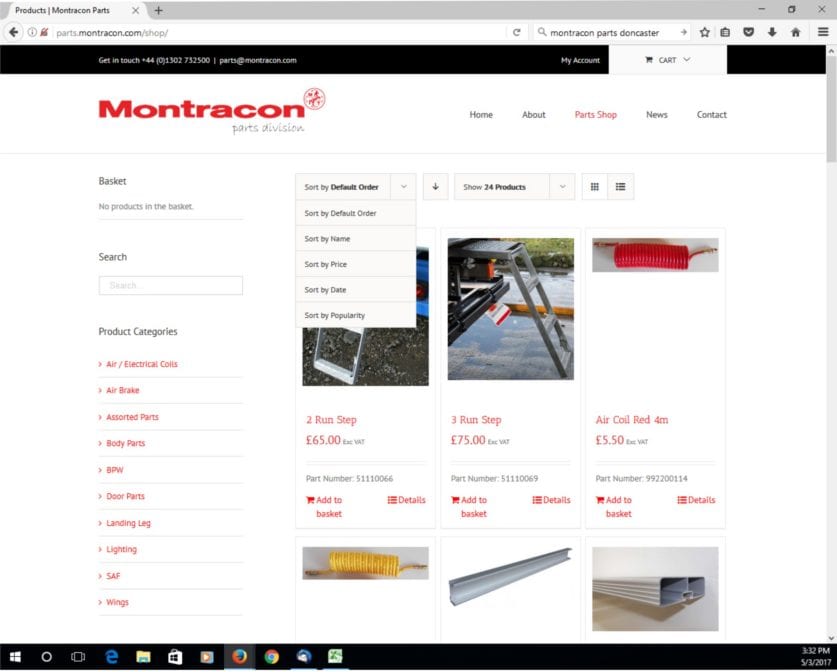Click the sidebar product Search field
Image resolution: width=837 pixels, height=672 pixels.
[x=171, y=286]
